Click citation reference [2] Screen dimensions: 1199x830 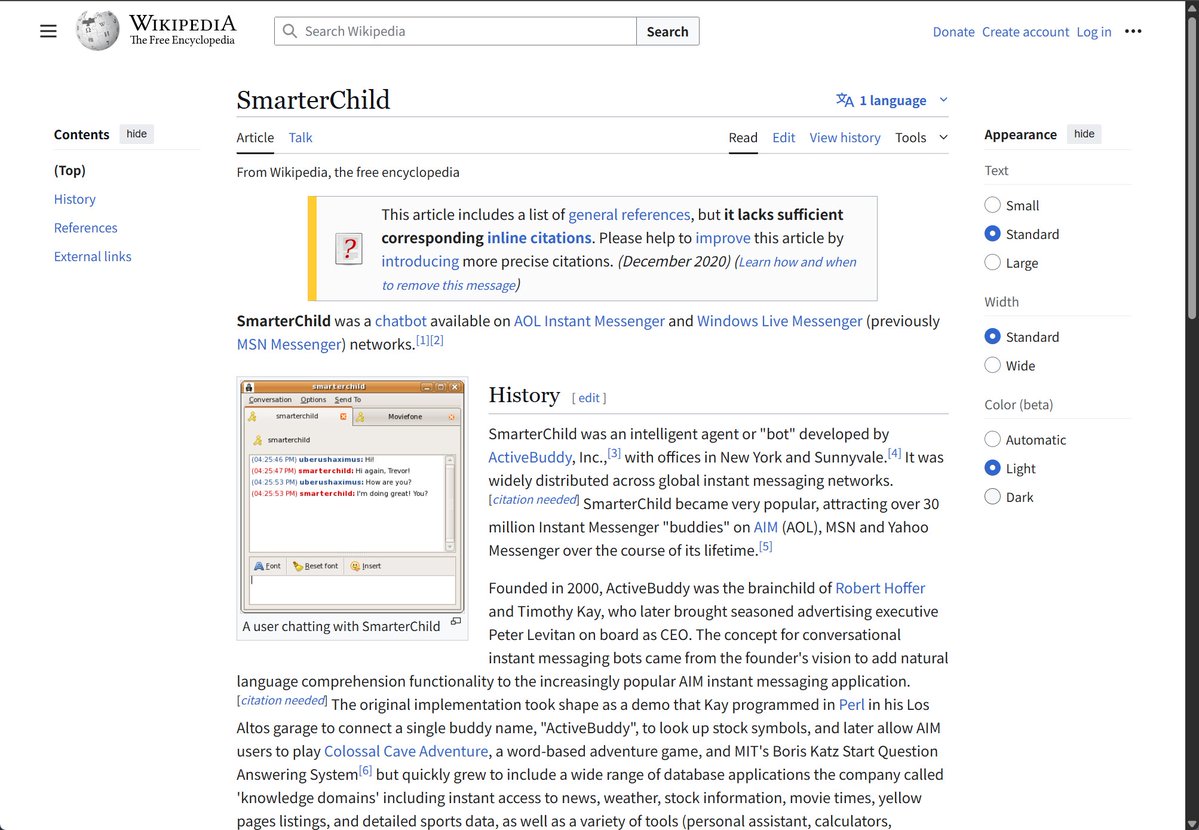[437, 340]
